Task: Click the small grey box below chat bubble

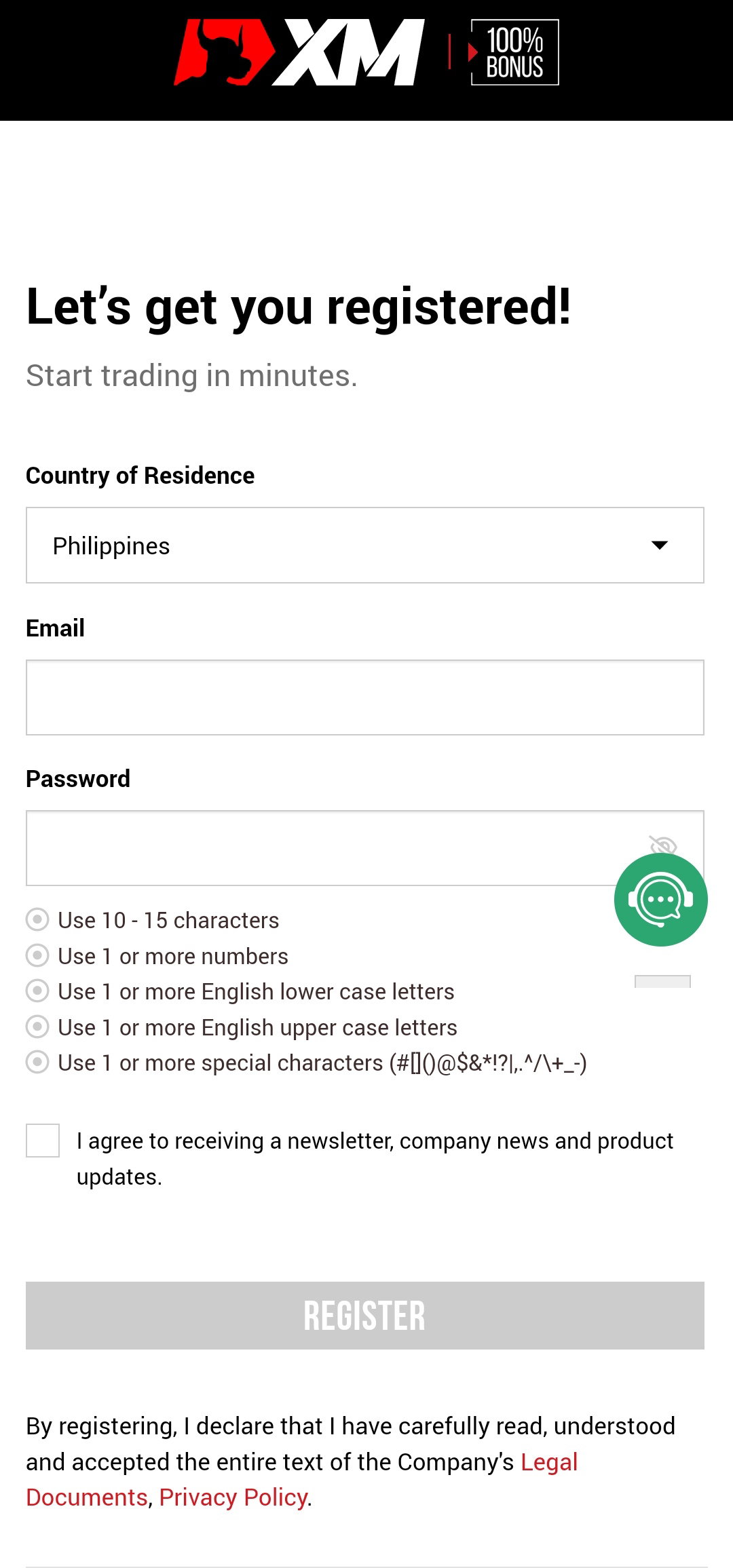Action: 662,981
